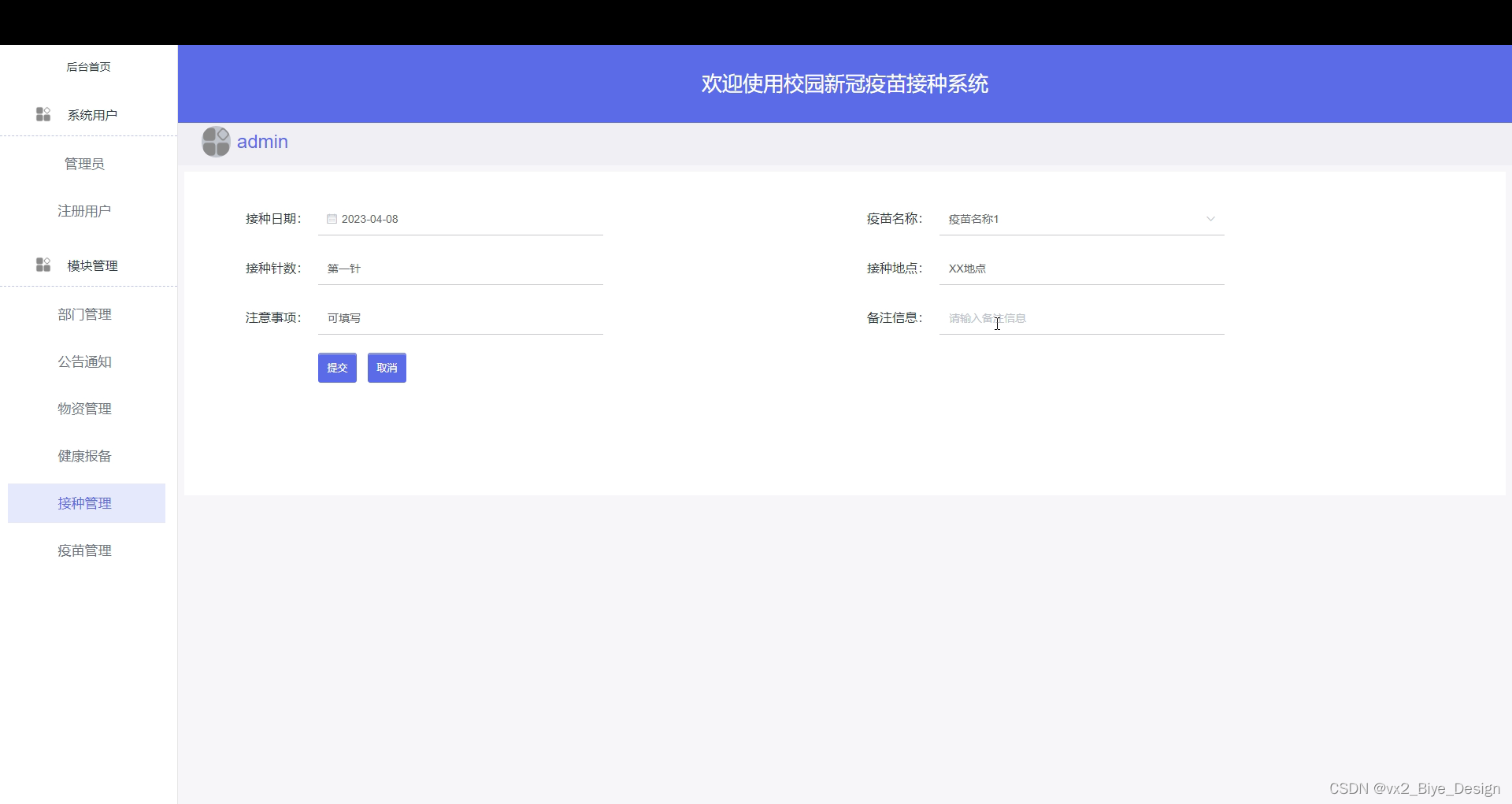Image resolution: width=1512 pixels, height=804 pixels.
Task: Click the 欢迎使用校园新冠疫苗接种系统 title
Action: (844, 83)
